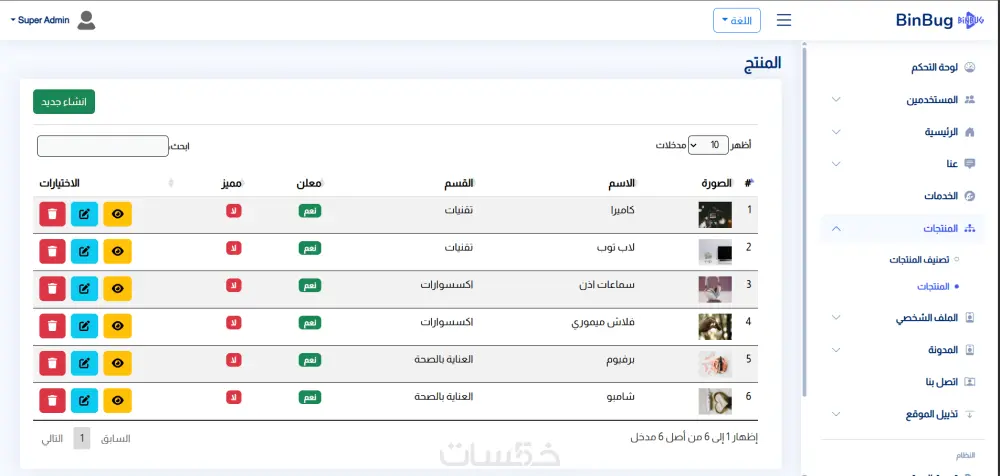View the كاميرا product with eye icon
This screenshot has width=1000, height=476.
(117, 214)
